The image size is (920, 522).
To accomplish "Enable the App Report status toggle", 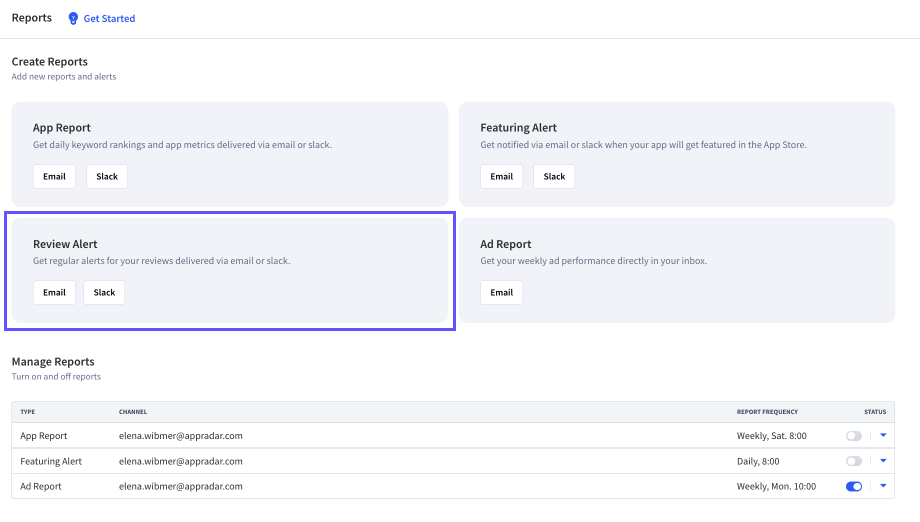I will pos(854,436).
